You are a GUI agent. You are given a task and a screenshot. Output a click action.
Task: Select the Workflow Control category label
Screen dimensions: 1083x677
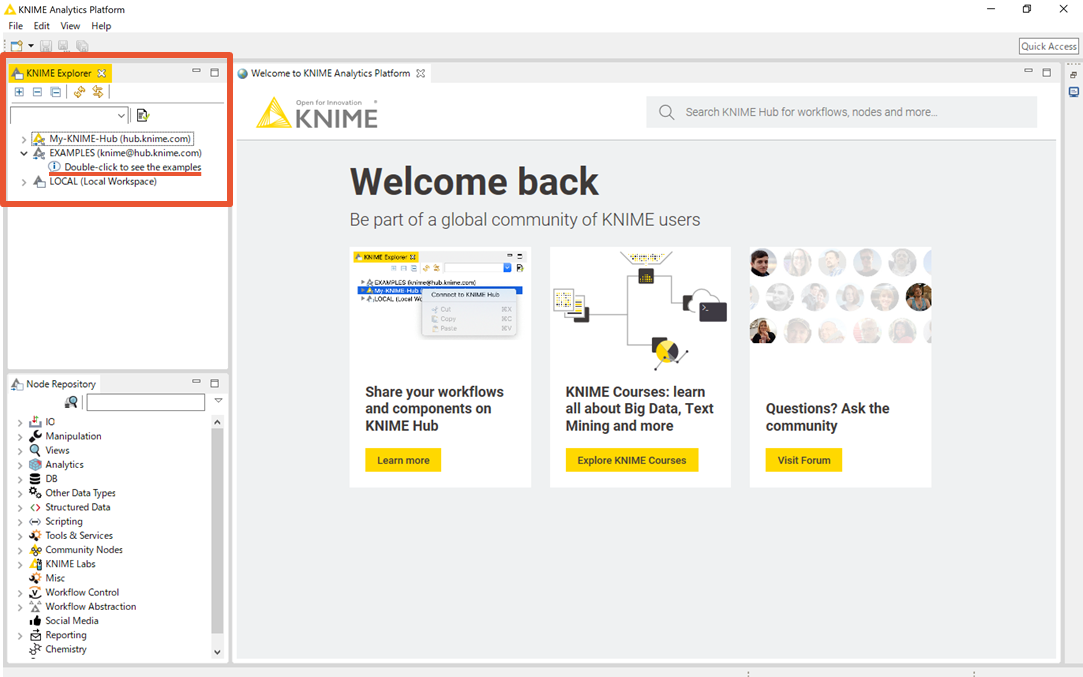point(82,593)
